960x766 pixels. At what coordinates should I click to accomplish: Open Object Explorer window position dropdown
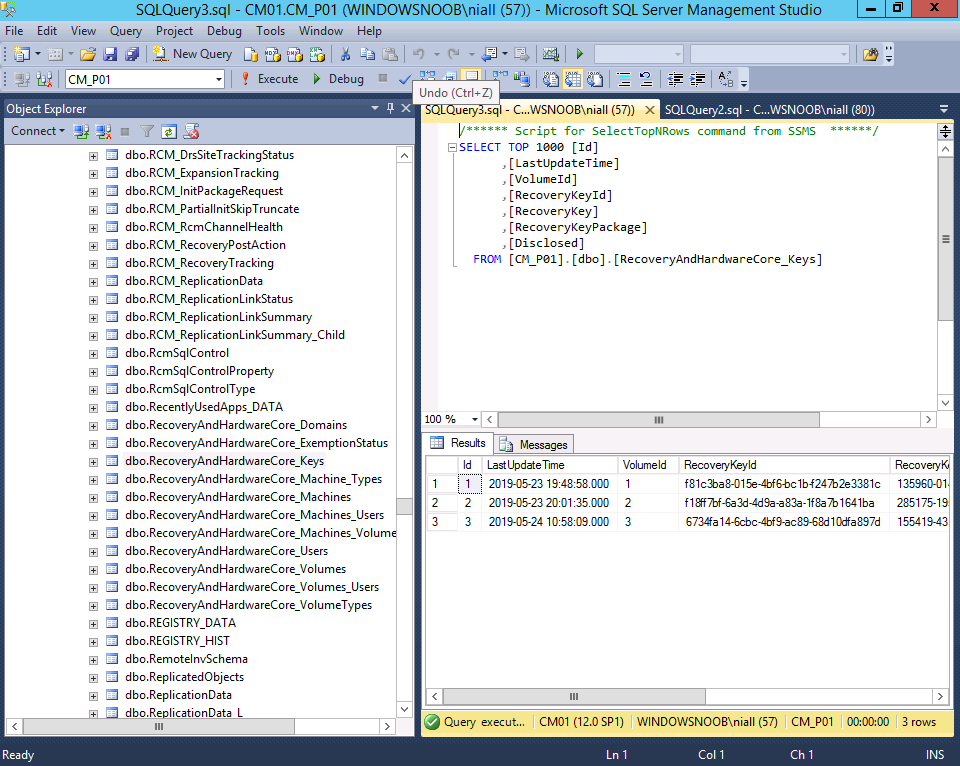[375, 108]
